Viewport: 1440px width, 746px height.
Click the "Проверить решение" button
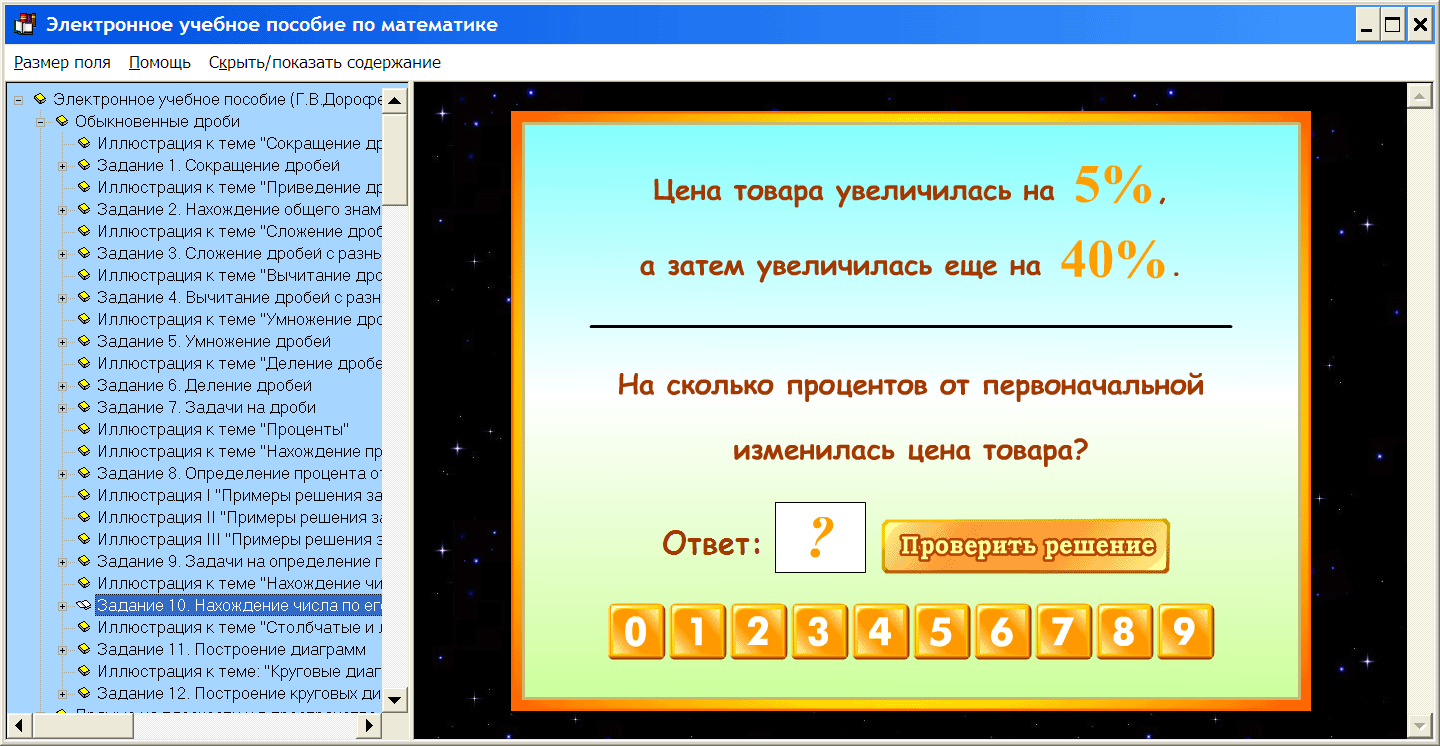click(1025, 546)
